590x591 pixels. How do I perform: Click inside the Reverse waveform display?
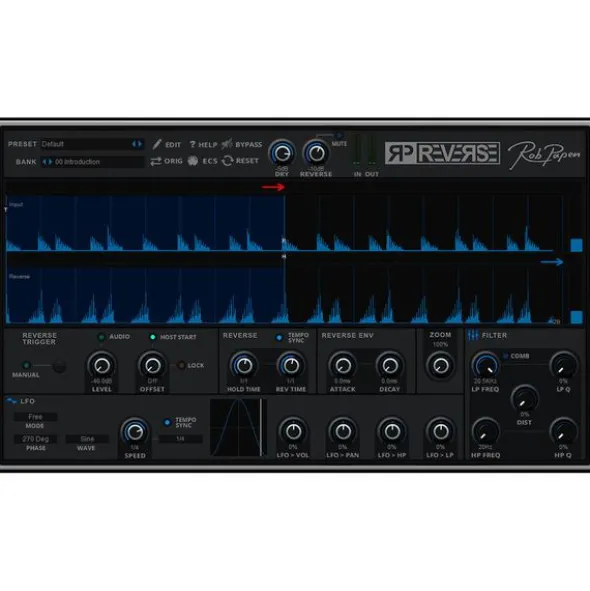click(x=284, y=296)
